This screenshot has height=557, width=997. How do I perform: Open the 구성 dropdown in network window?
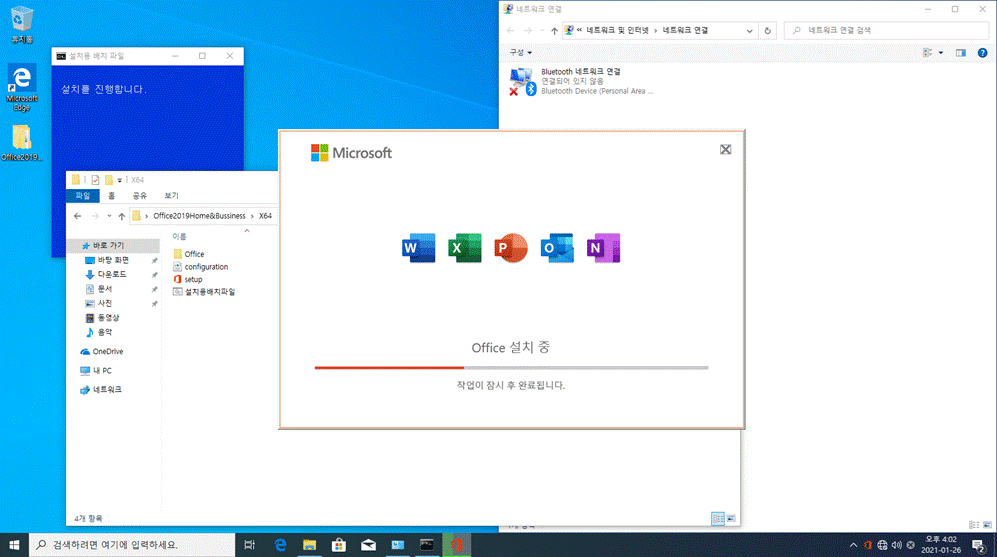(x=521, y=53)
